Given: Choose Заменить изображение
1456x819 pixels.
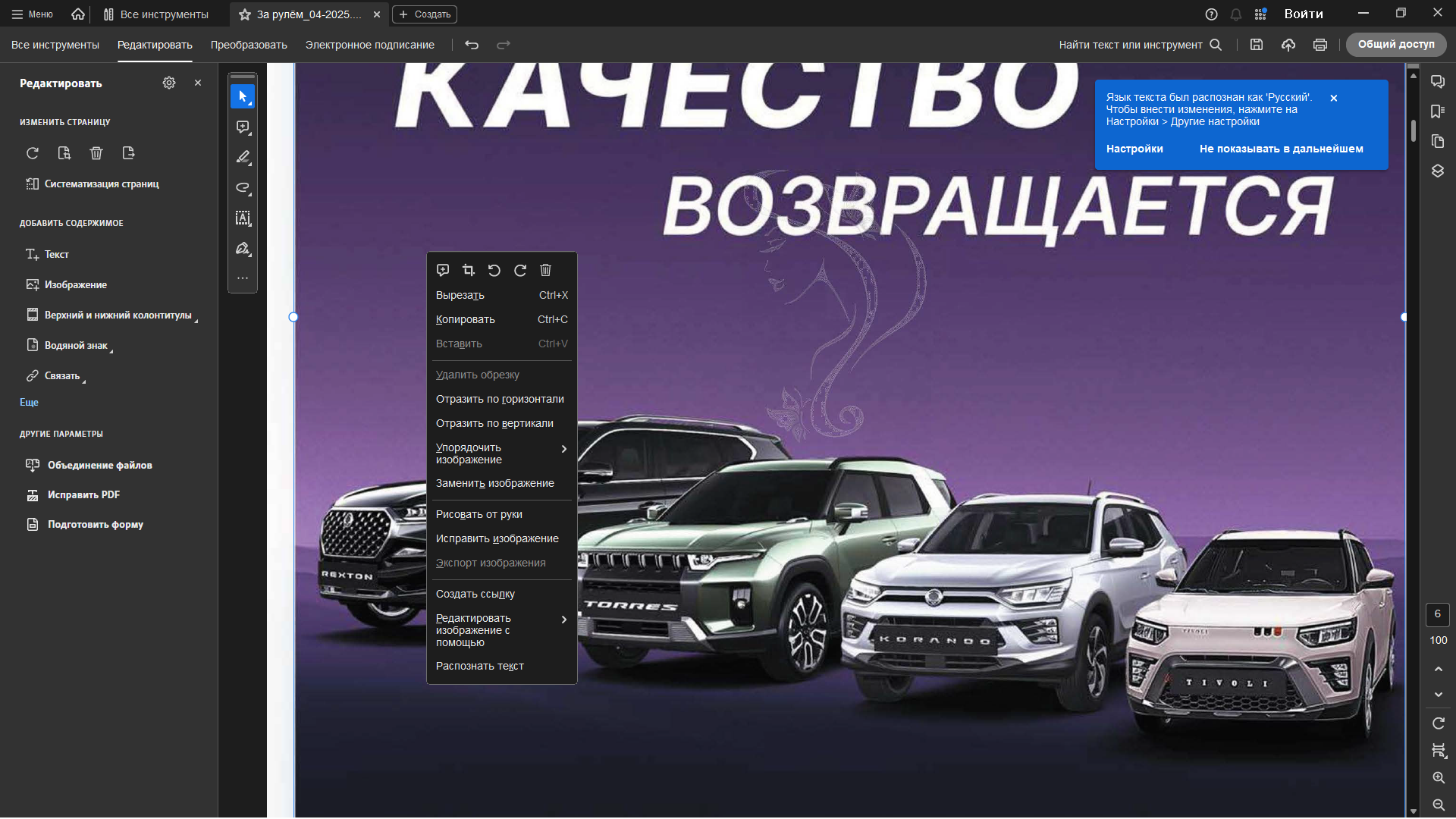Looking at the screenshot, I should coord(502,483).
